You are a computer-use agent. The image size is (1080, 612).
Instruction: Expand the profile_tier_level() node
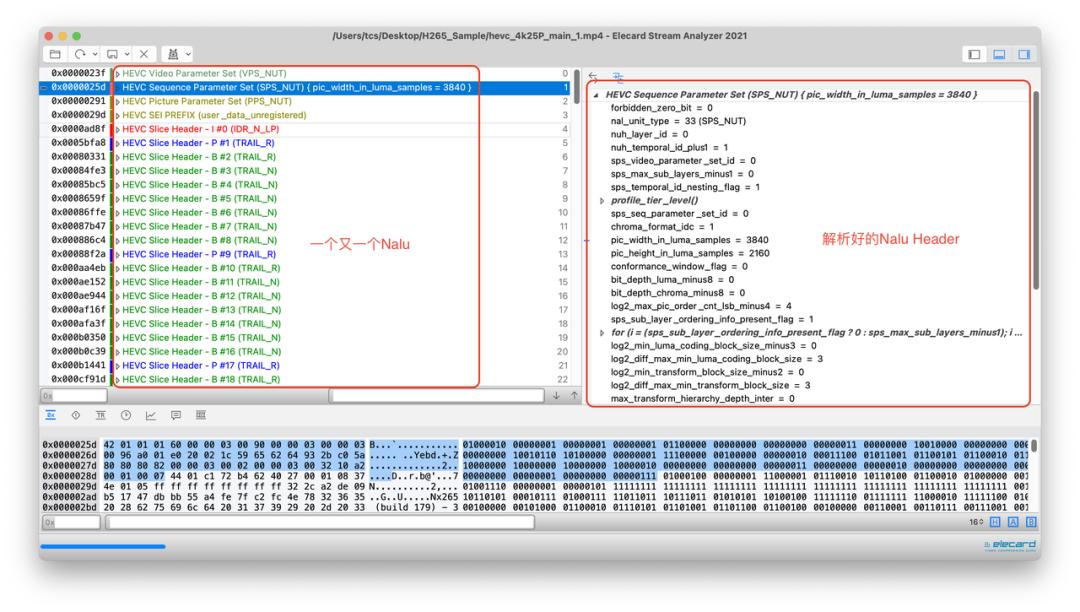pos(601,200)
